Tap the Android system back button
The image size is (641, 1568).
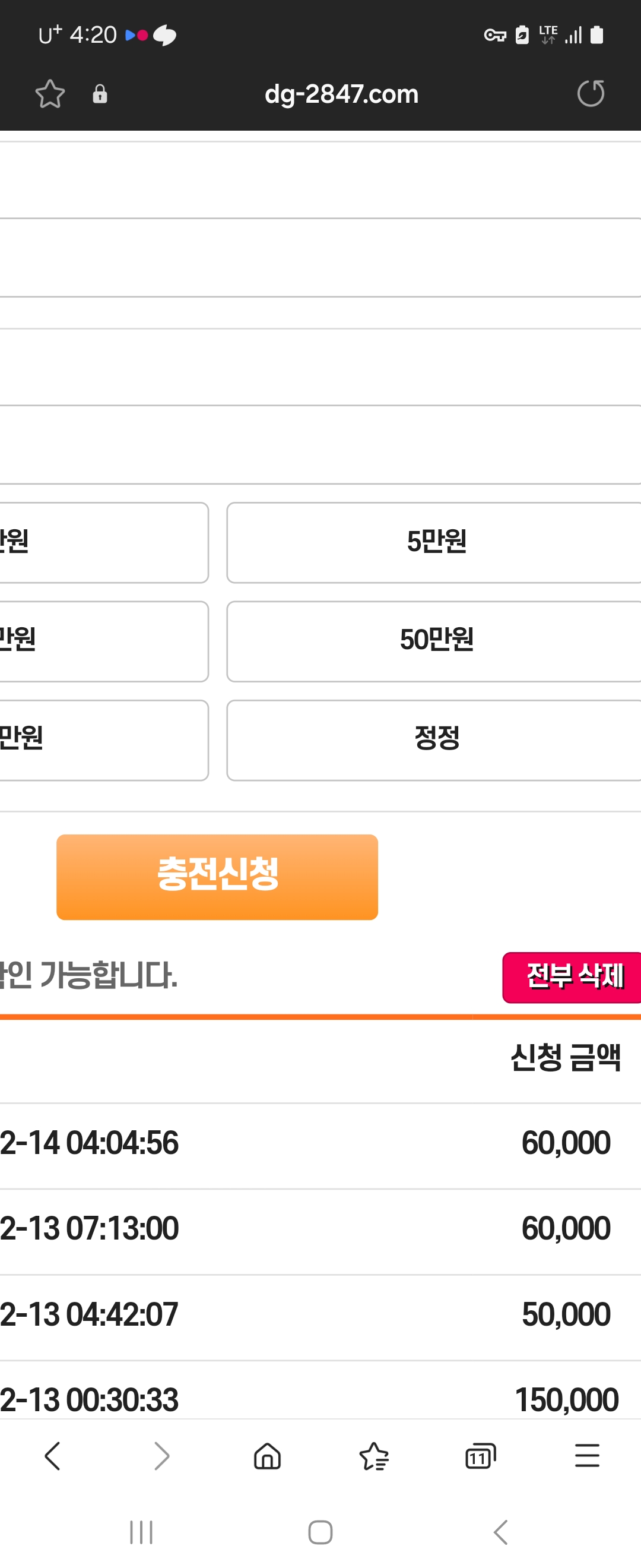pos(500,1532)
